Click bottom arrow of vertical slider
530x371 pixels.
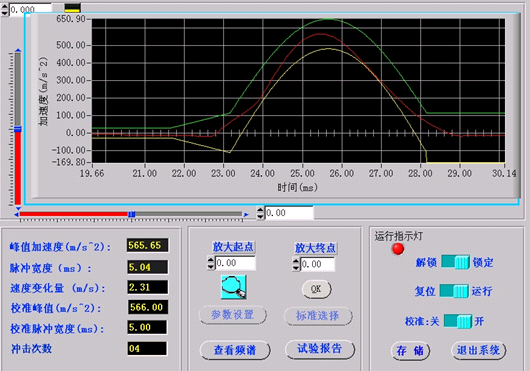pos(18,207)
